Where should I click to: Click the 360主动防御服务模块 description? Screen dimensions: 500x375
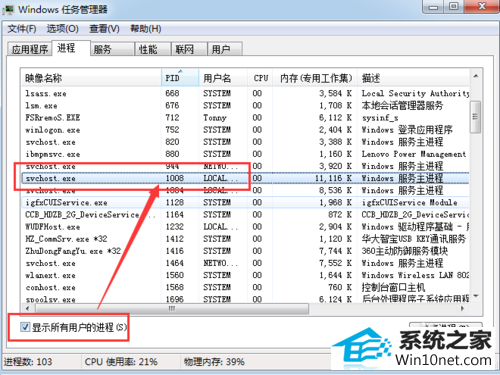click(405, 251)
